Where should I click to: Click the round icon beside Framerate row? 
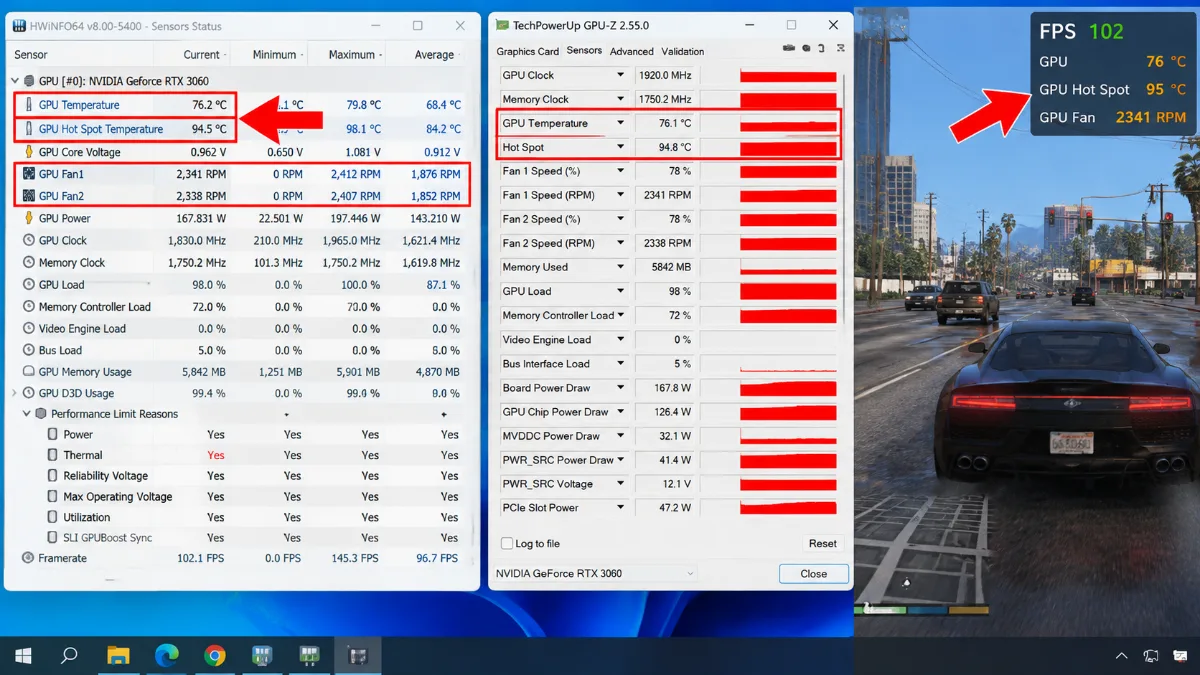pos(28,558)
